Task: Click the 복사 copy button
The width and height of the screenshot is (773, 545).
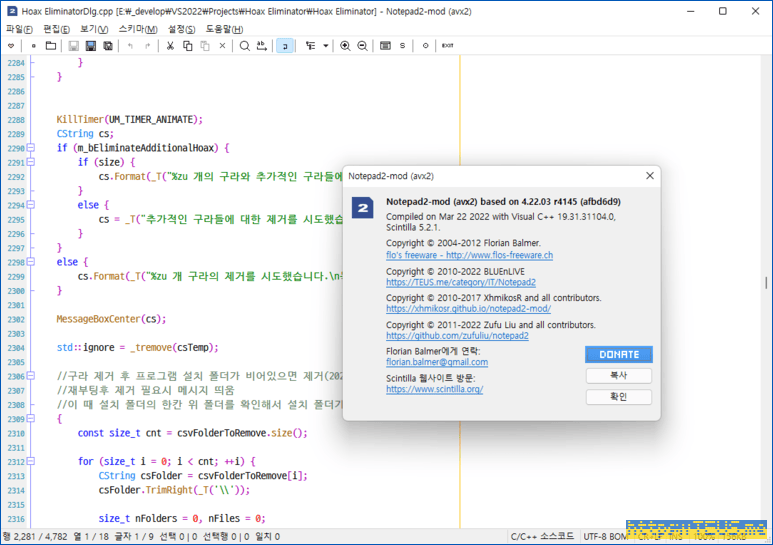Action: 619,375
